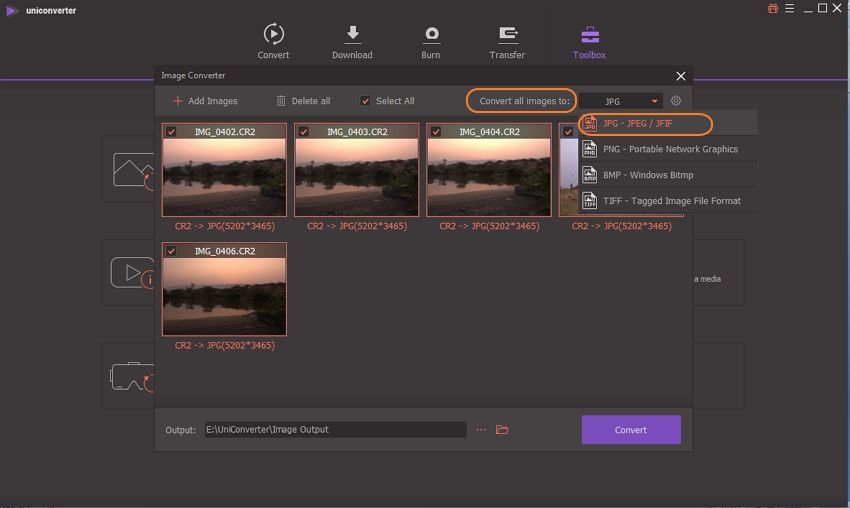
Task: Click the gift icon in title bar
Action: point(773,9)
